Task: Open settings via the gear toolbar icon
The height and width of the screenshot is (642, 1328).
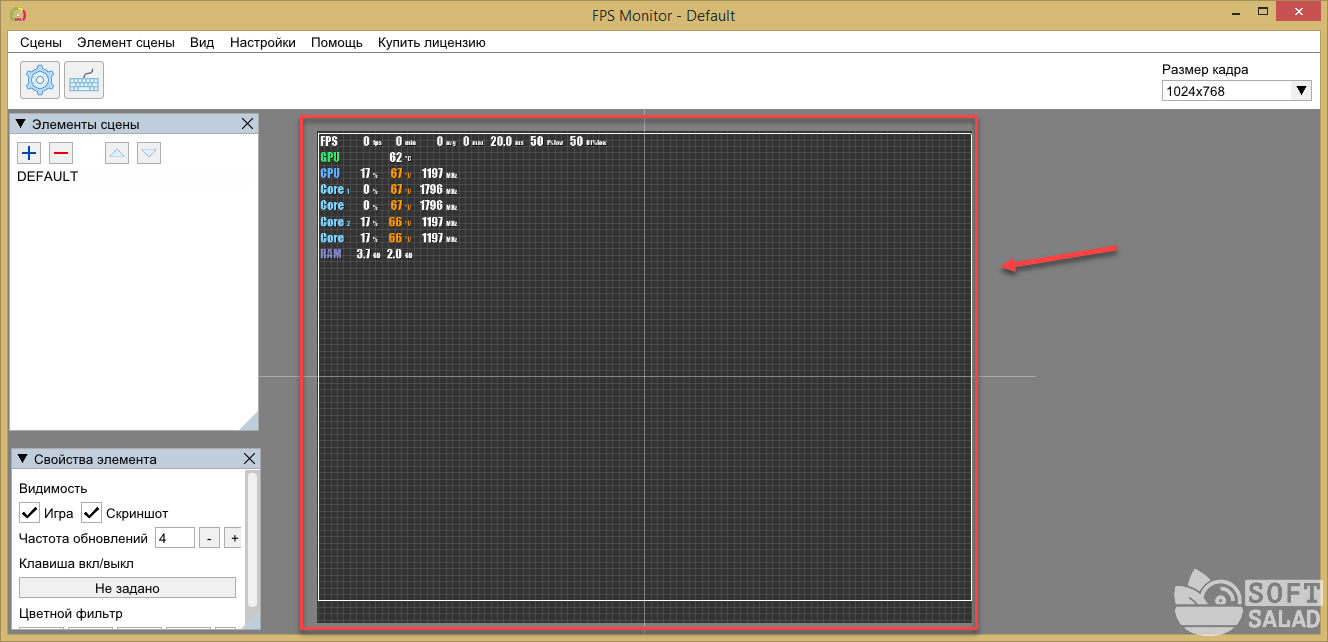Action: [40, 80]
